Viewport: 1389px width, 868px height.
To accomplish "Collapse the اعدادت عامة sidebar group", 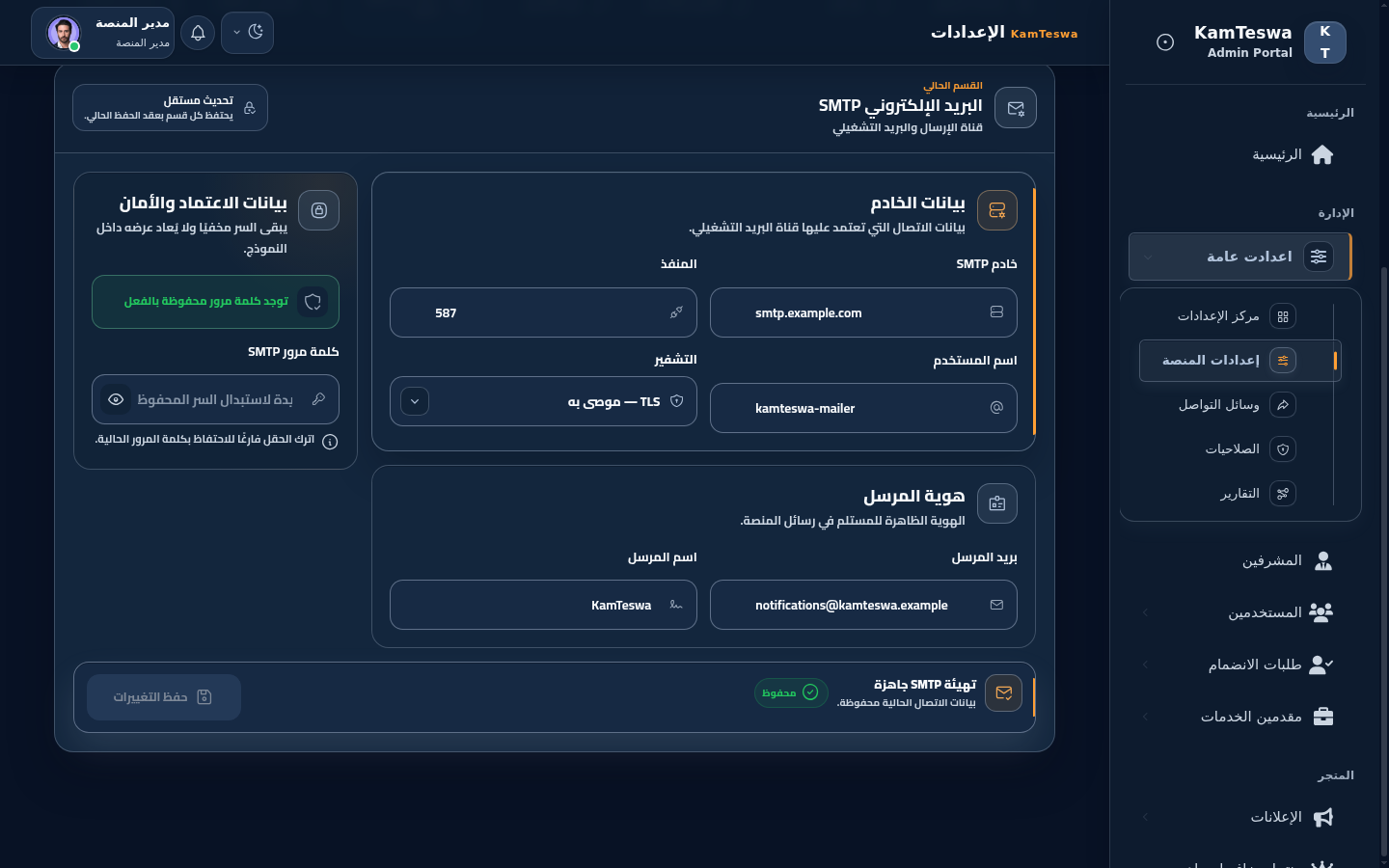I will click(1240, 257).
